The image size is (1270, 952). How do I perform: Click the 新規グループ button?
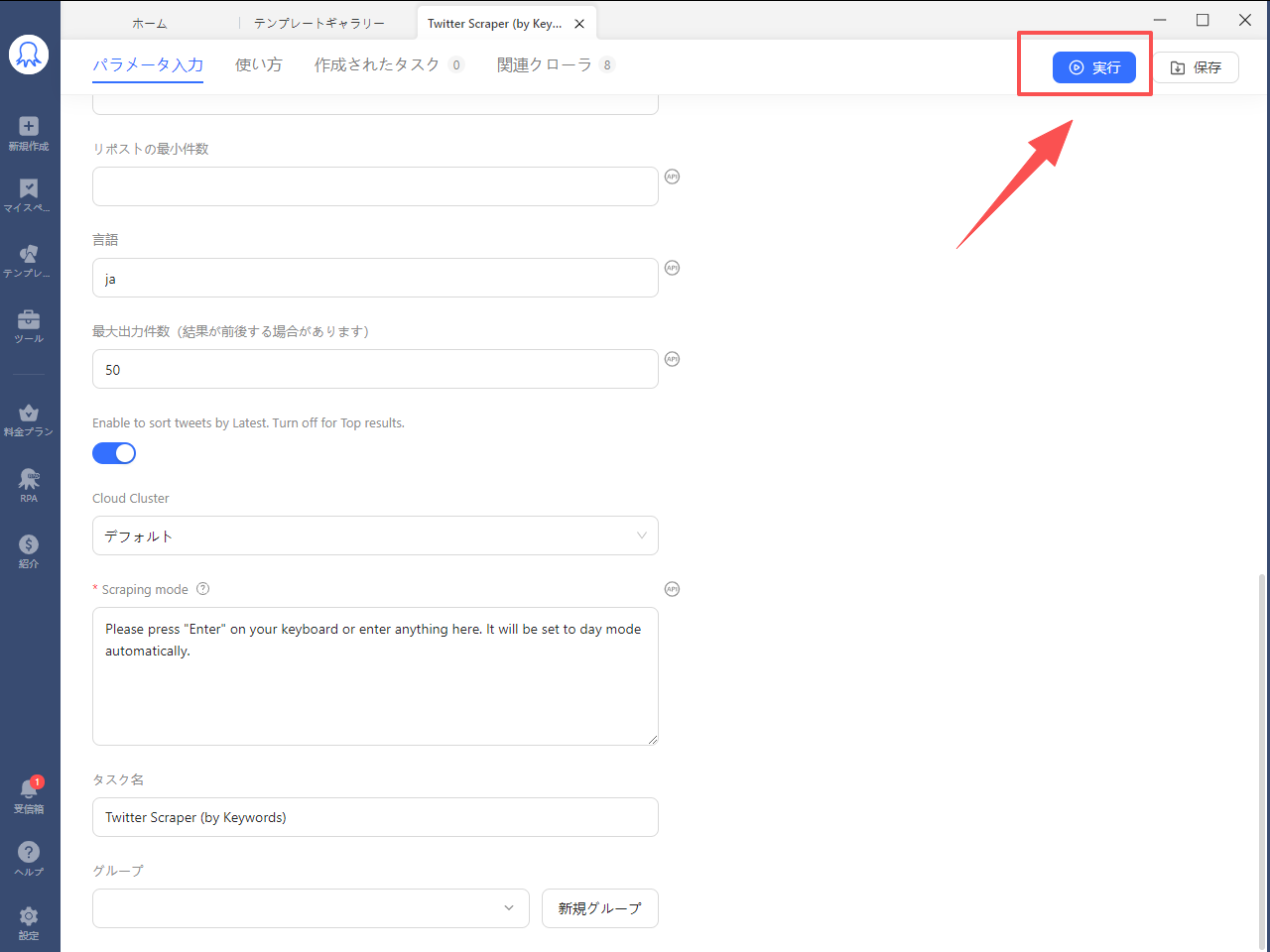pyautogui.click(x=599, y=908)
